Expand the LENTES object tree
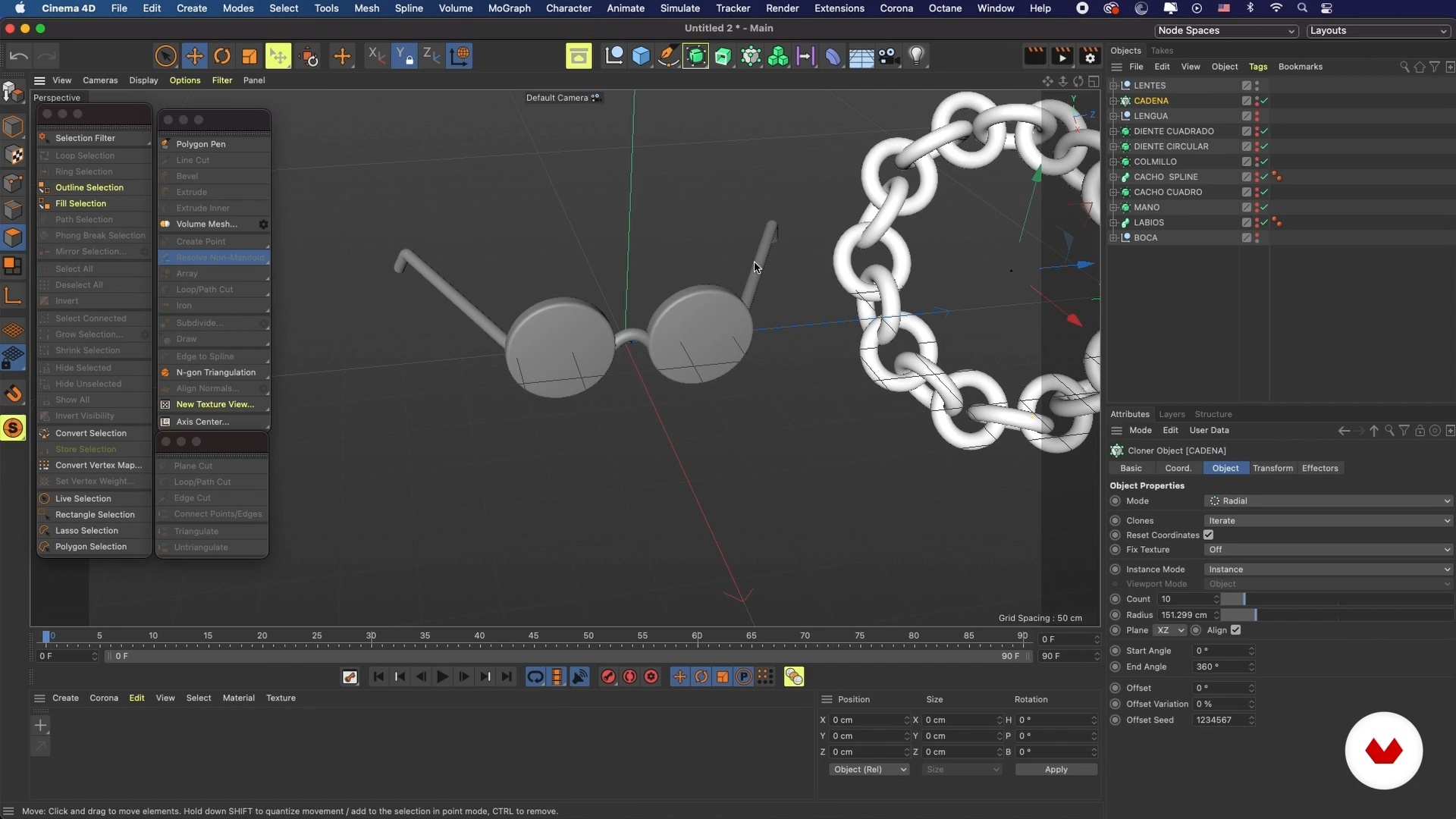This screenshot has height=819, width=1456. pyautogui.click(x=1113, y=86)
